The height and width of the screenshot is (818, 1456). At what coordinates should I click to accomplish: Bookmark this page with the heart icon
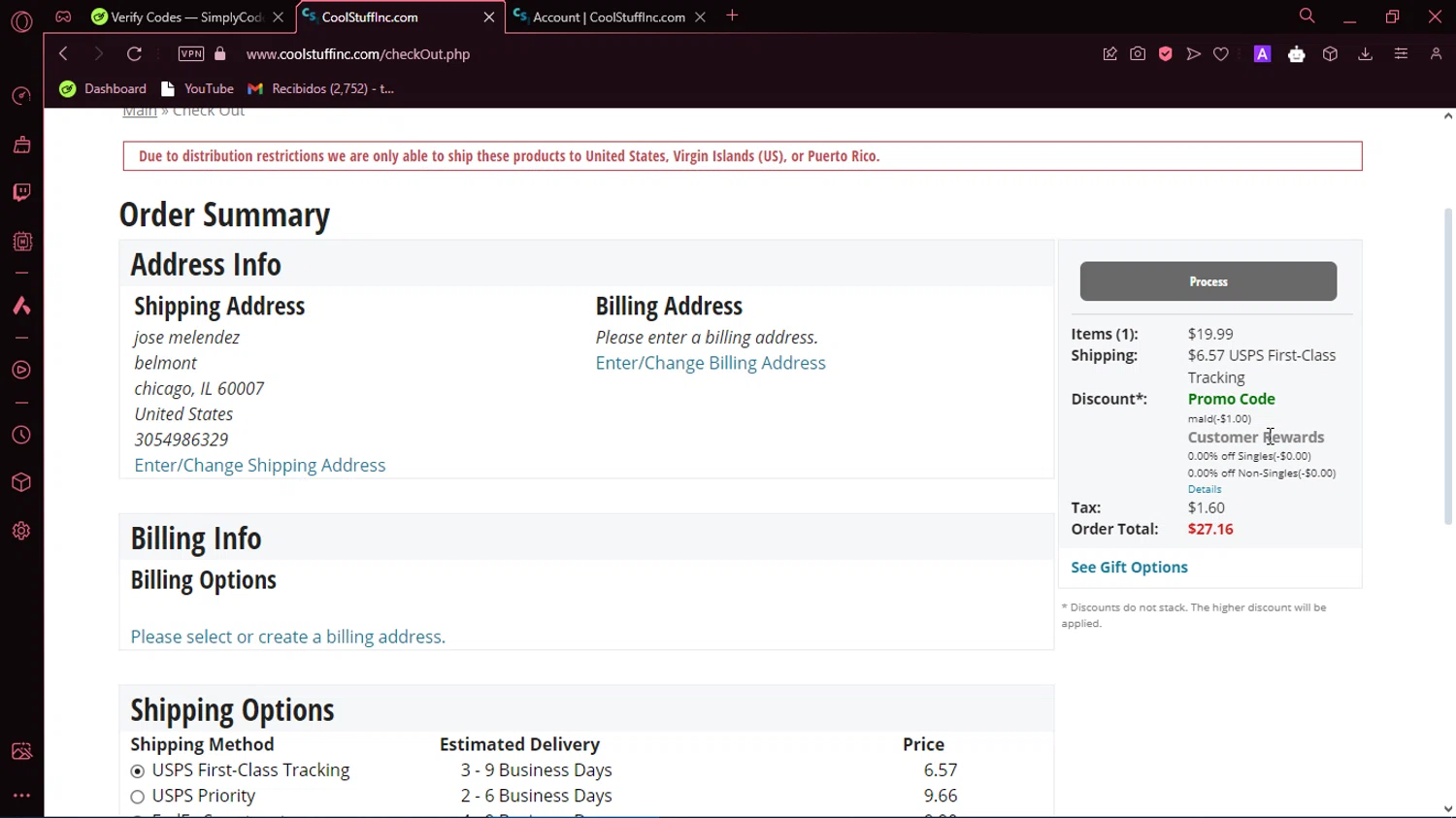(1221, 54)
